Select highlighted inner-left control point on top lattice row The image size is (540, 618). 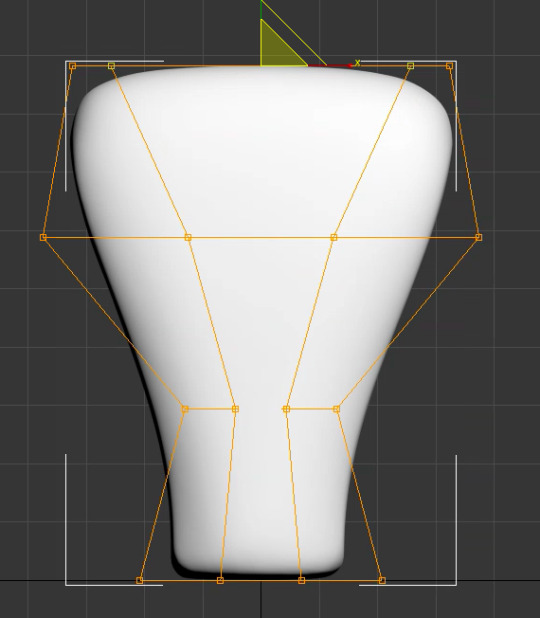(111, 66)
